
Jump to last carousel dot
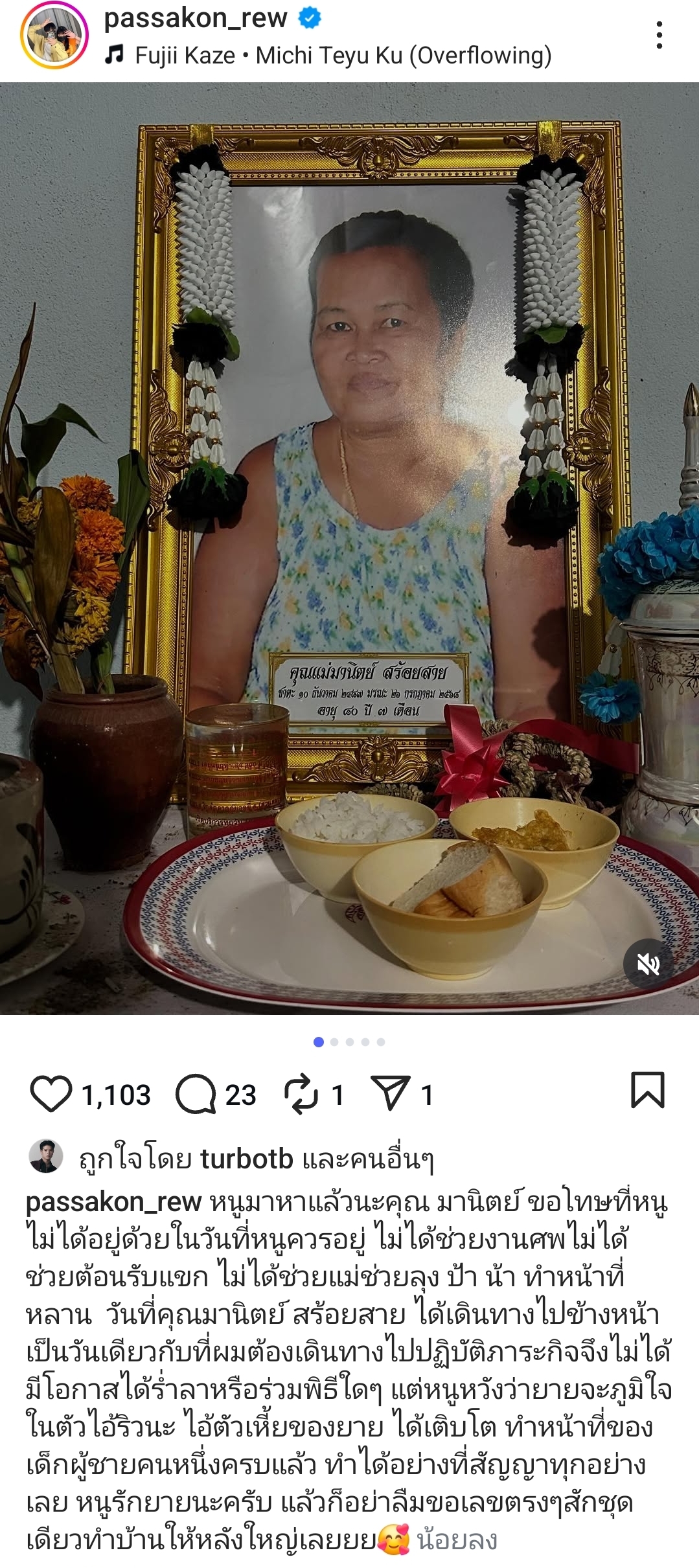coord(381,1042)
